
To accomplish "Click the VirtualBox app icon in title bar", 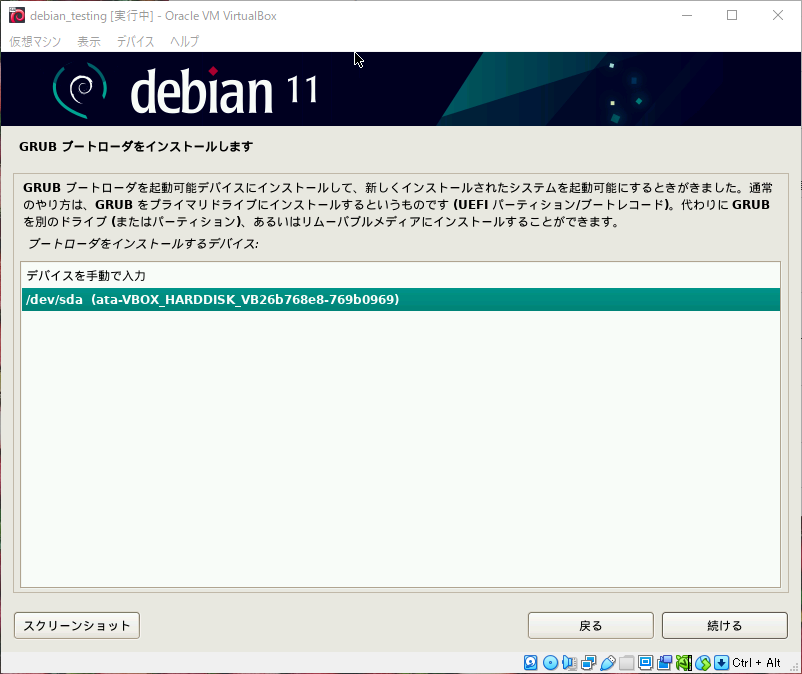I will coord(17,15).
